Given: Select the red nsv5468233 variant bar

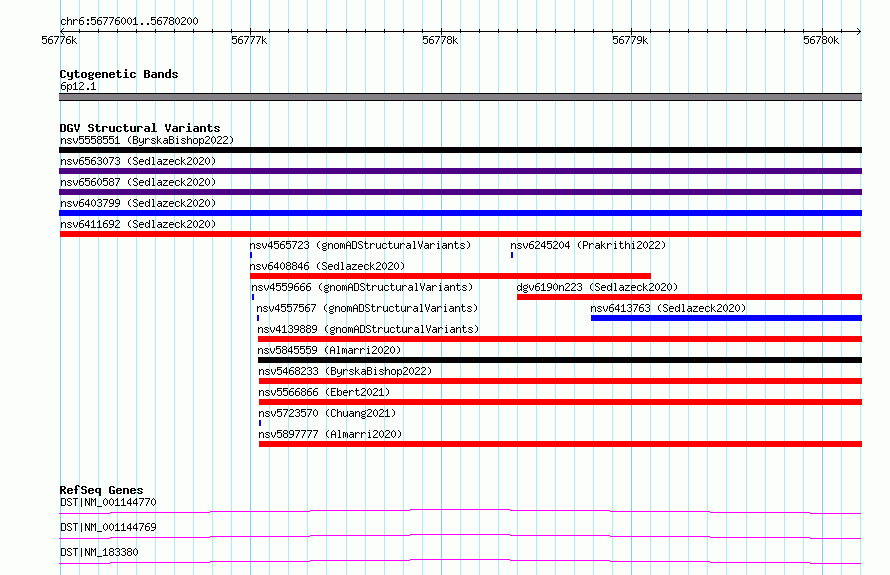Looking at the screenshot, I should [x=560, y=381].
